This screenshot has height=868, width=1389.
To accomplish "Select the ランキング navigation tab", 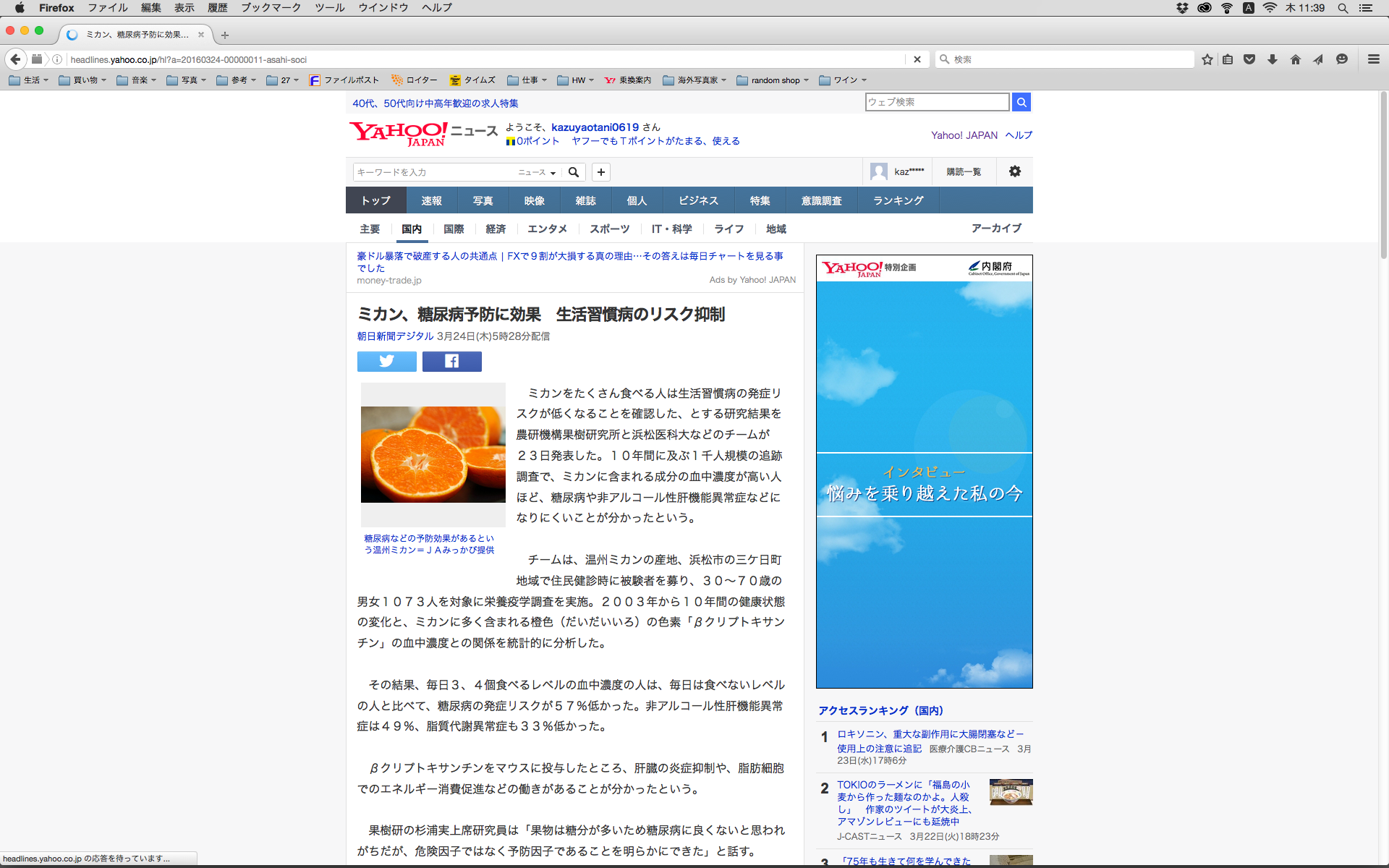I will [898, 200].
